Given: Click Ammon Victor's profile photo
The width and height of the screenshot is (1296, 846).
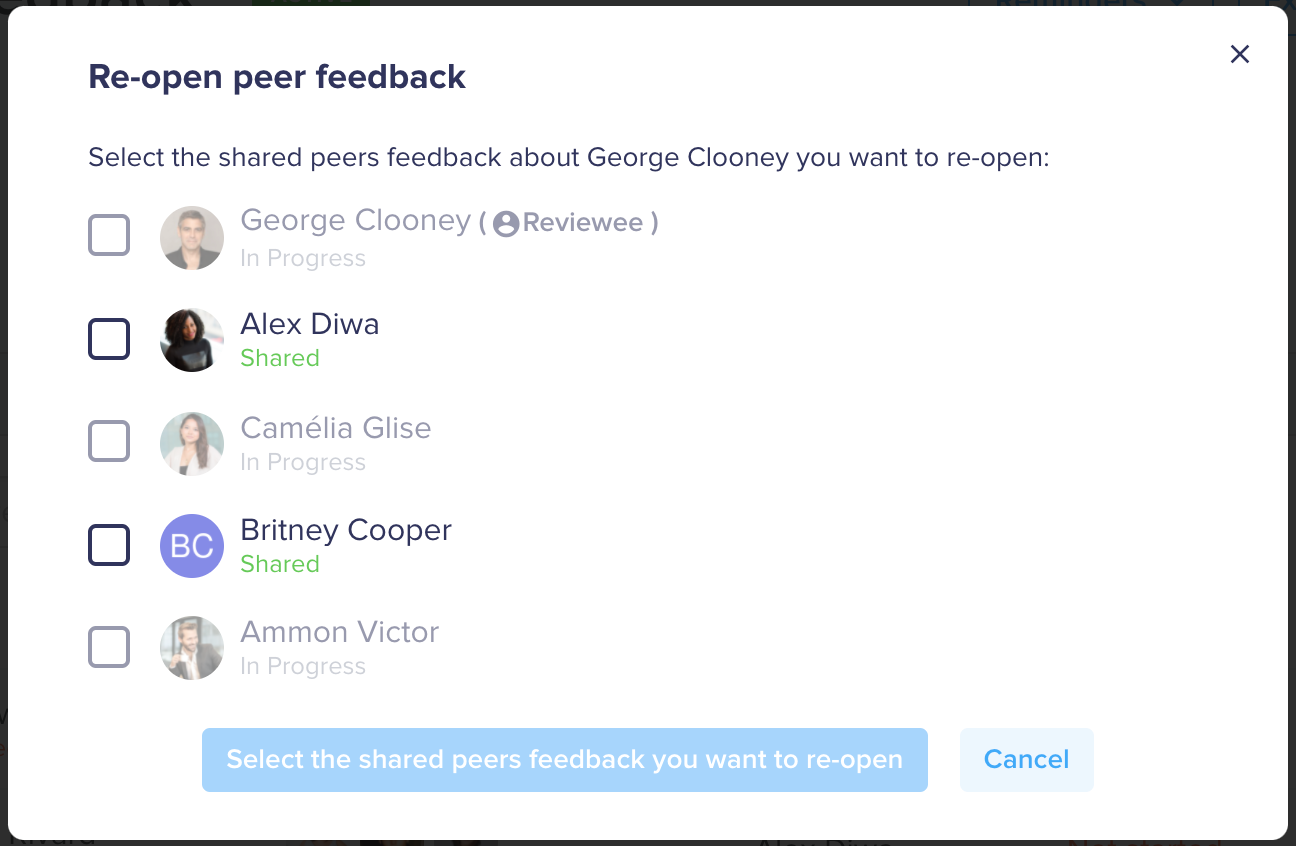Looking at the screenshot, I should [192, 648].
